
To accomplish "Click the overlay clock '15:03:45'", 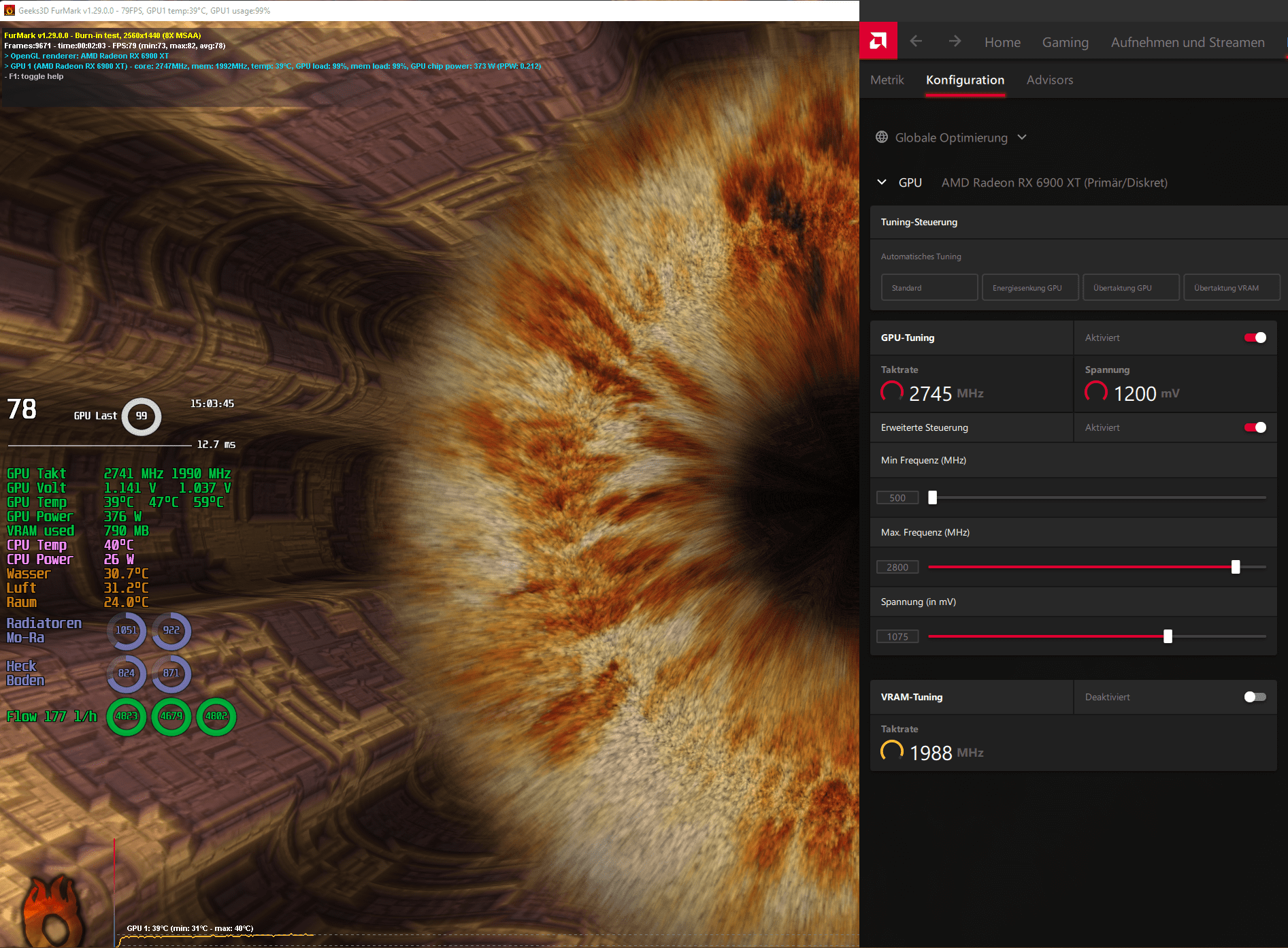I will coord(212,404).
